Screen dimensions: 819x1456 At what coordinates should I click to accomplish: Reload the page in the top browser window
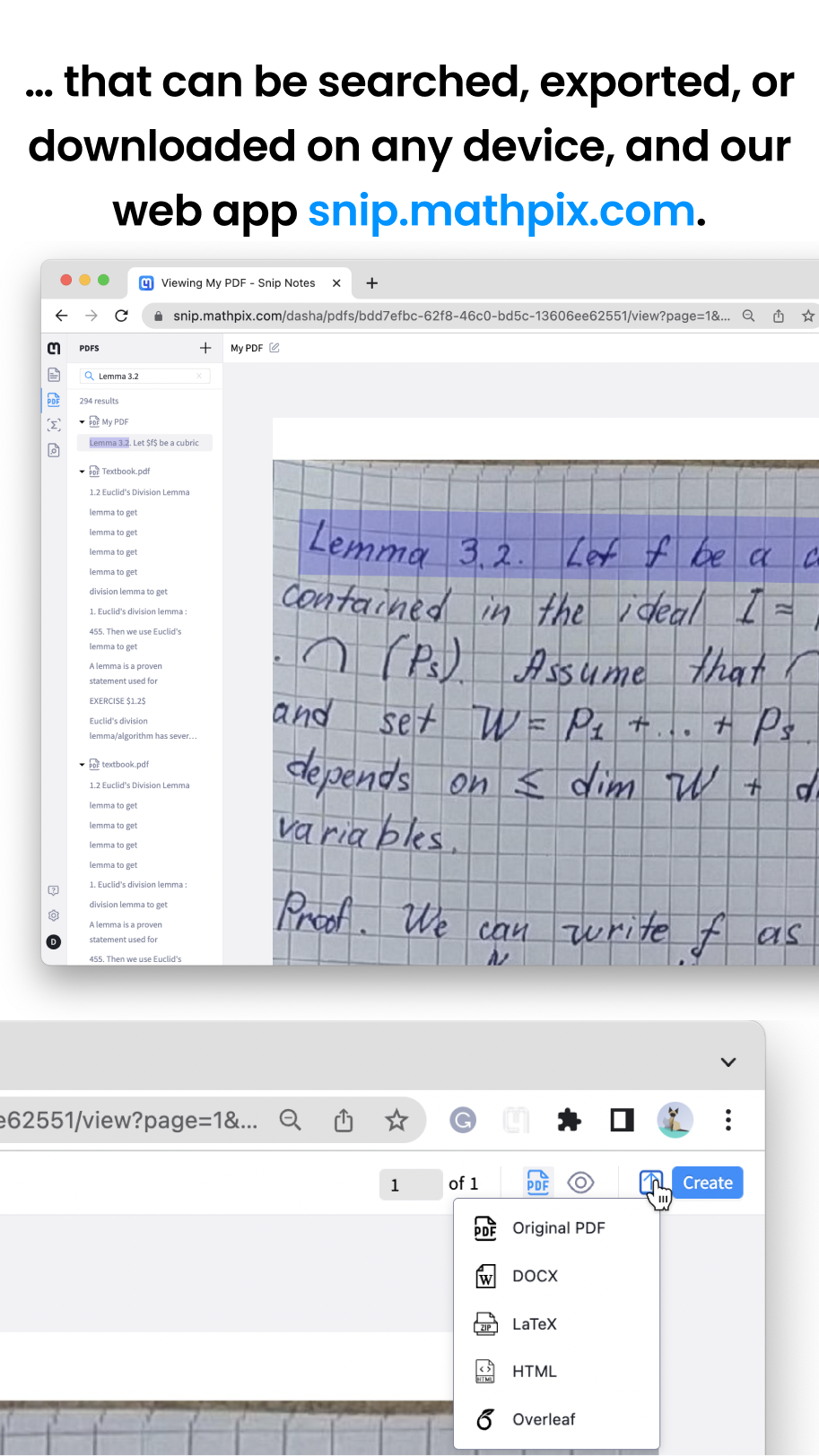[121, 316]
